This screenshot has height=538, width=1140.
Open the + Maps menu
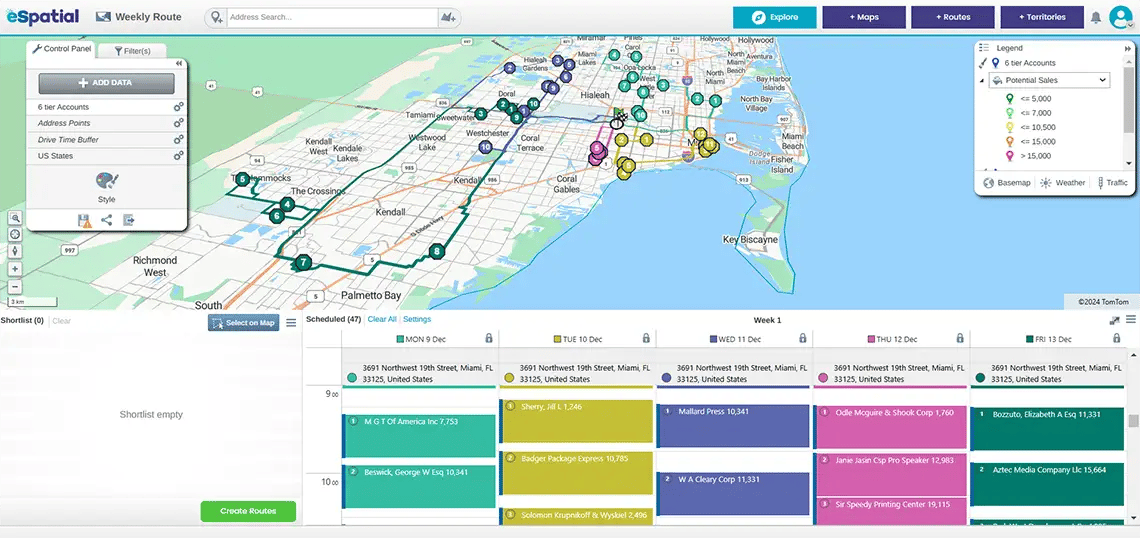click(x=864, y=17)
